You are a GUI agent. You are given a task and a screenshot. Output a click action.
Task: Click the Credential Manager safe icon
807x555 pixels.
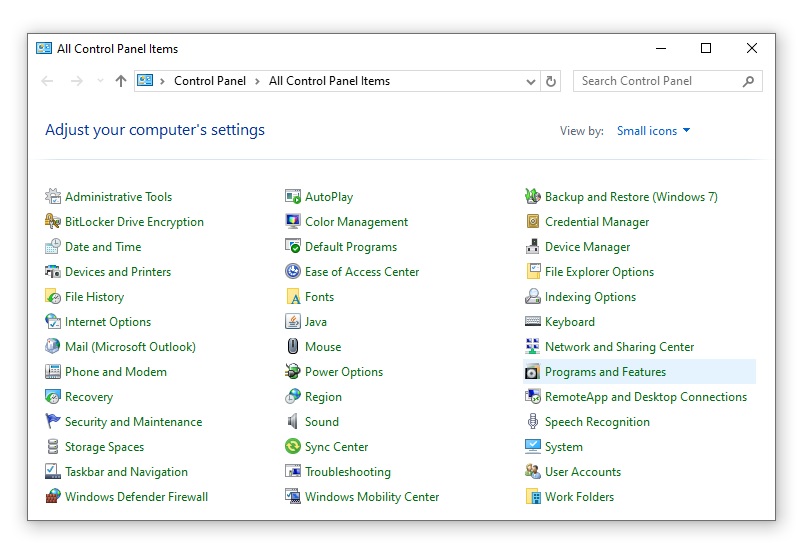tap(533, 221)
